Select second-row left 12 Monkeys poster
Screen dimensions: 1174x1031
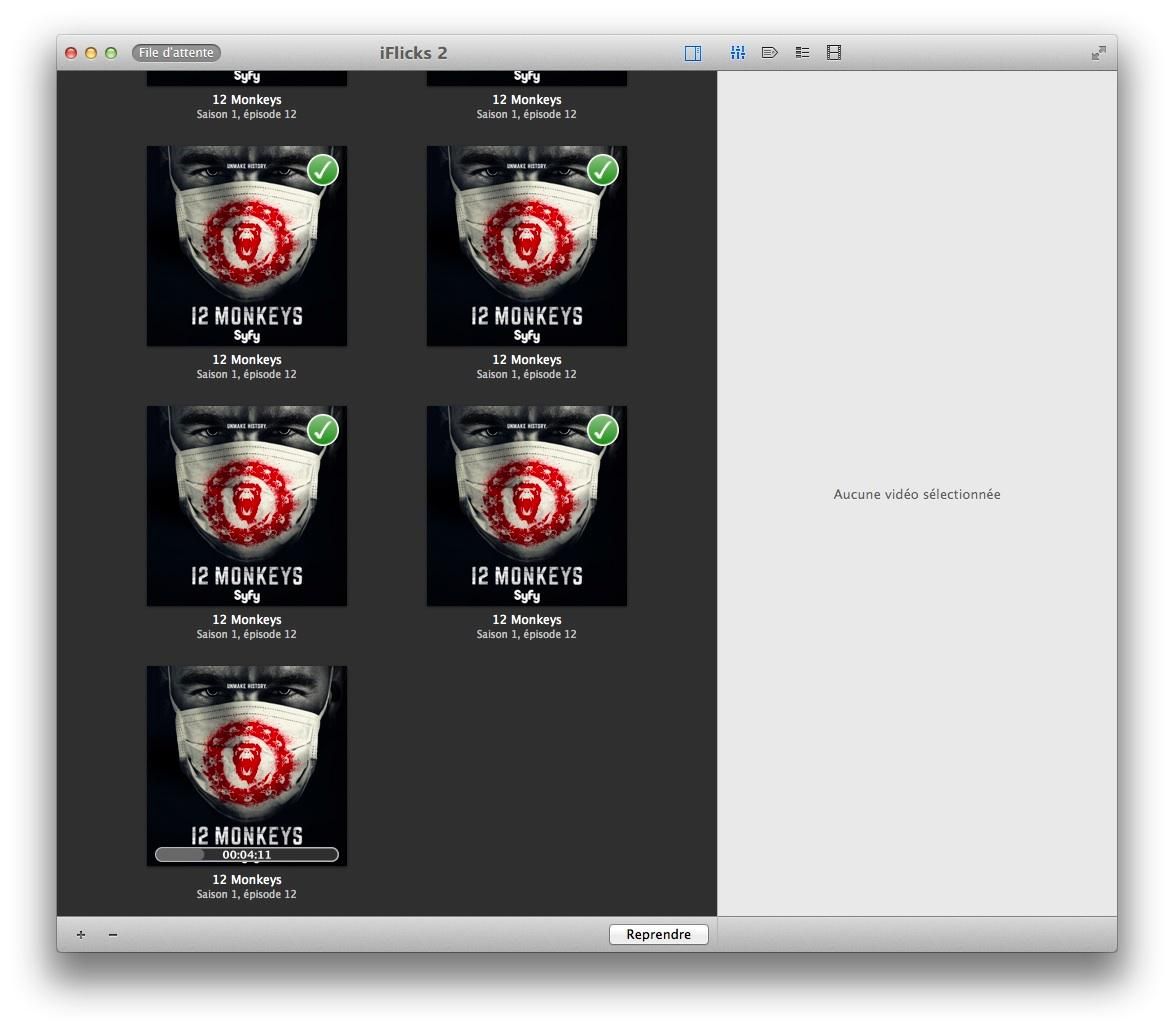tap(246, 246)
